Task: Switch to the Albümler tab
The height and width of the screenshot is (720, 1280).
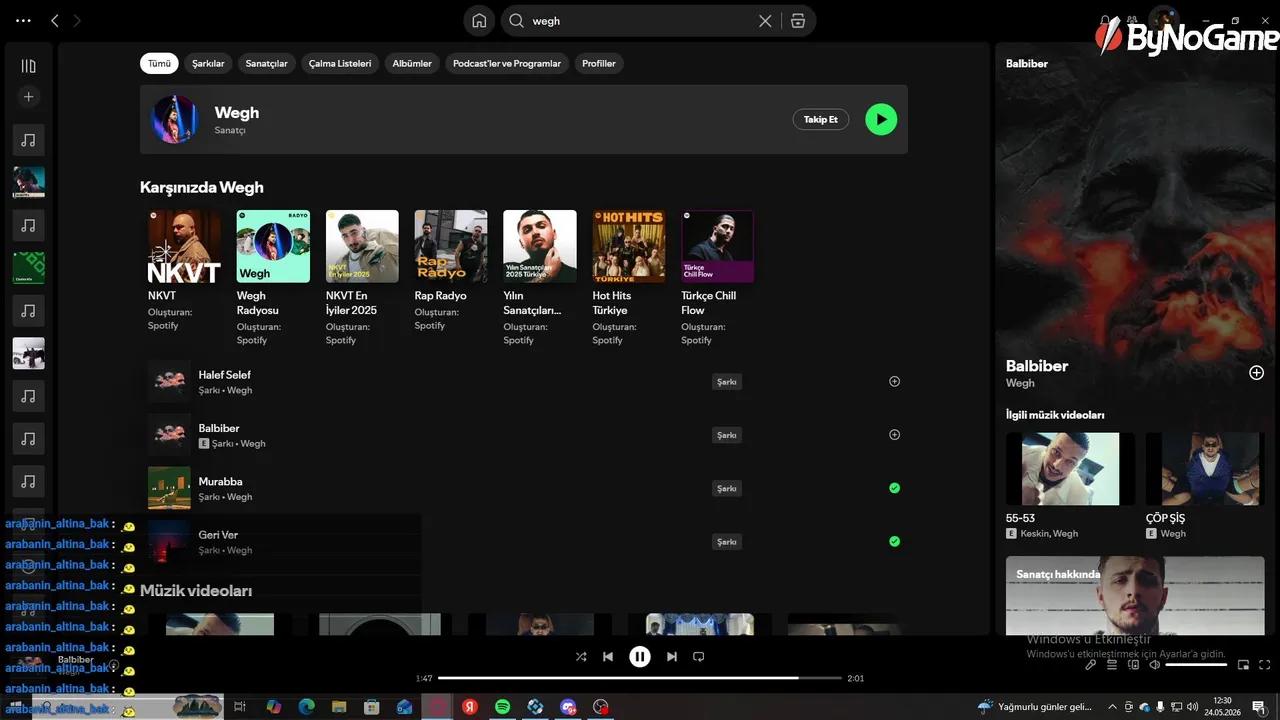Action: (412, 63)
